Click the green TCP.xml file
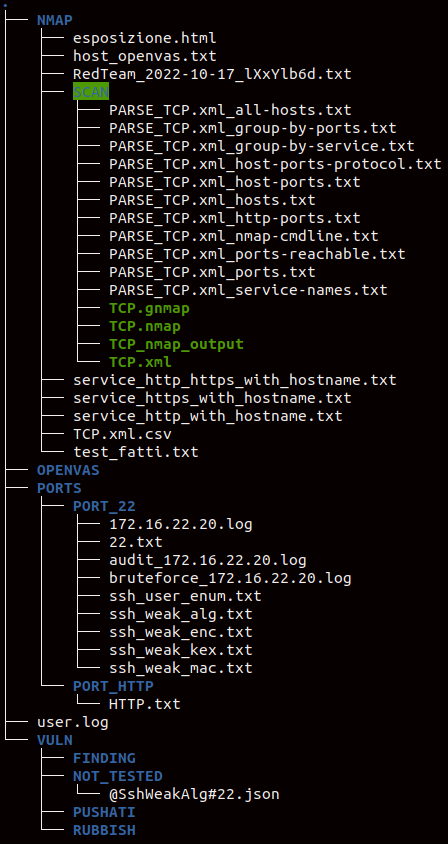 (x=140, y=362)
